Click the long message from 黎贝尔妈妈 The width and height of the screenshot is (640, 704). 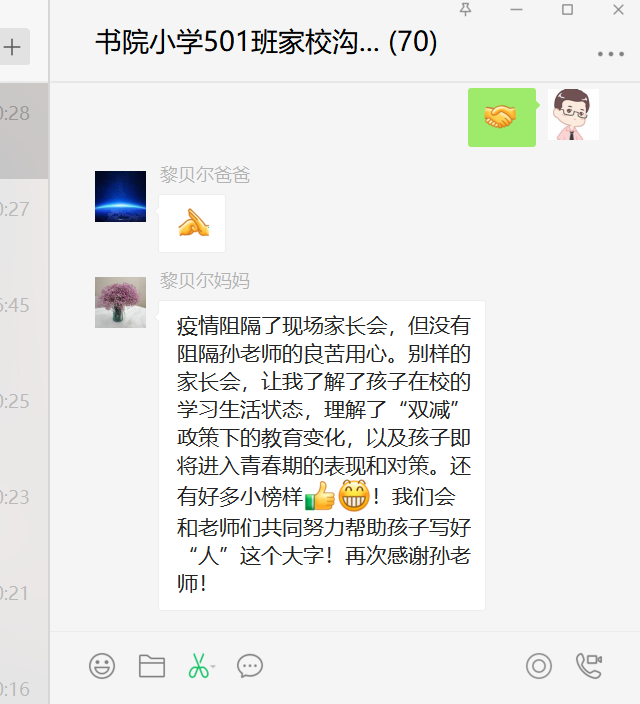click(322, 455)
